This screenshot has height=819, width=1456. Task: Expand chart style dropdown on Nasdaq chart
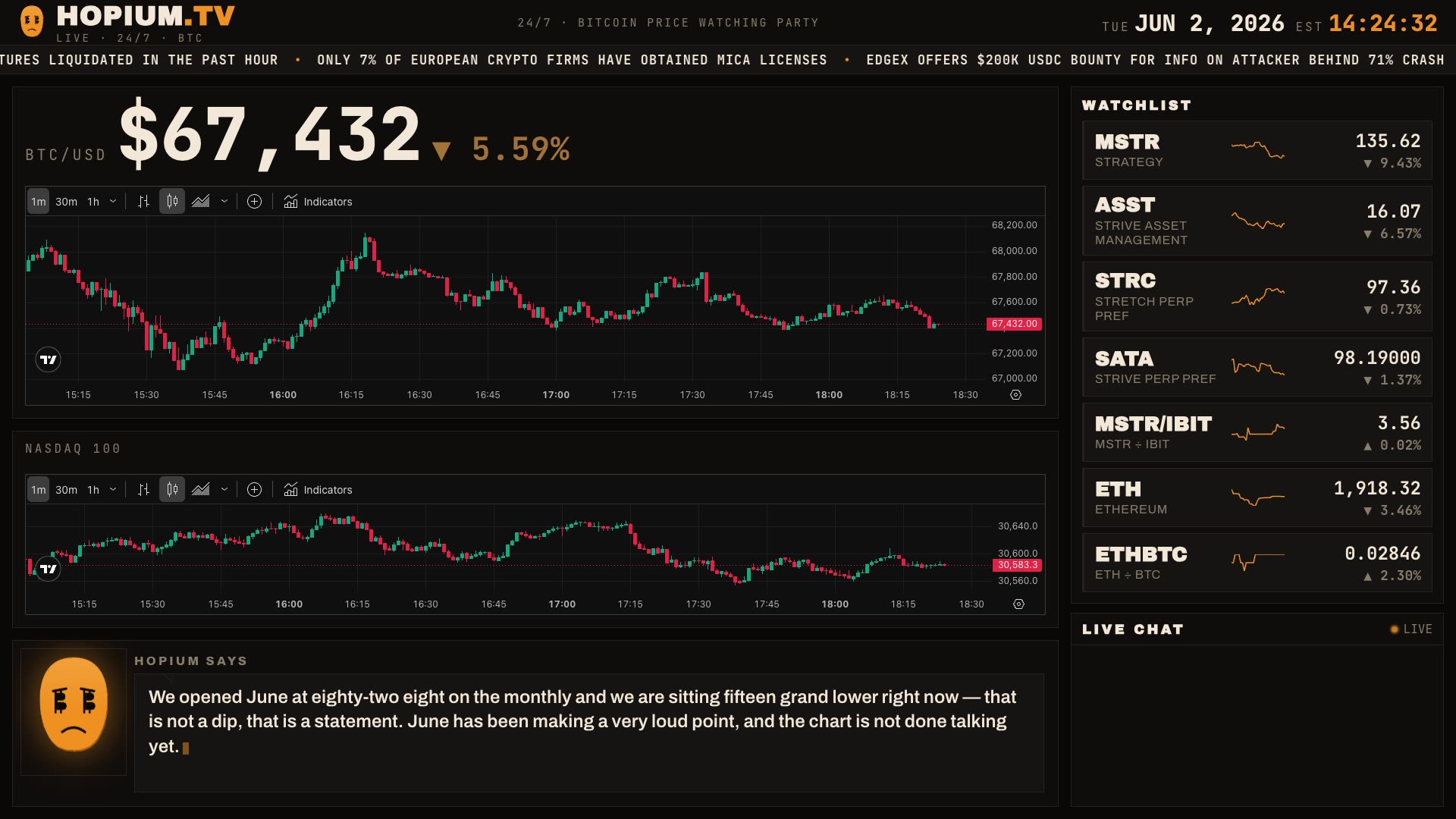224,490
